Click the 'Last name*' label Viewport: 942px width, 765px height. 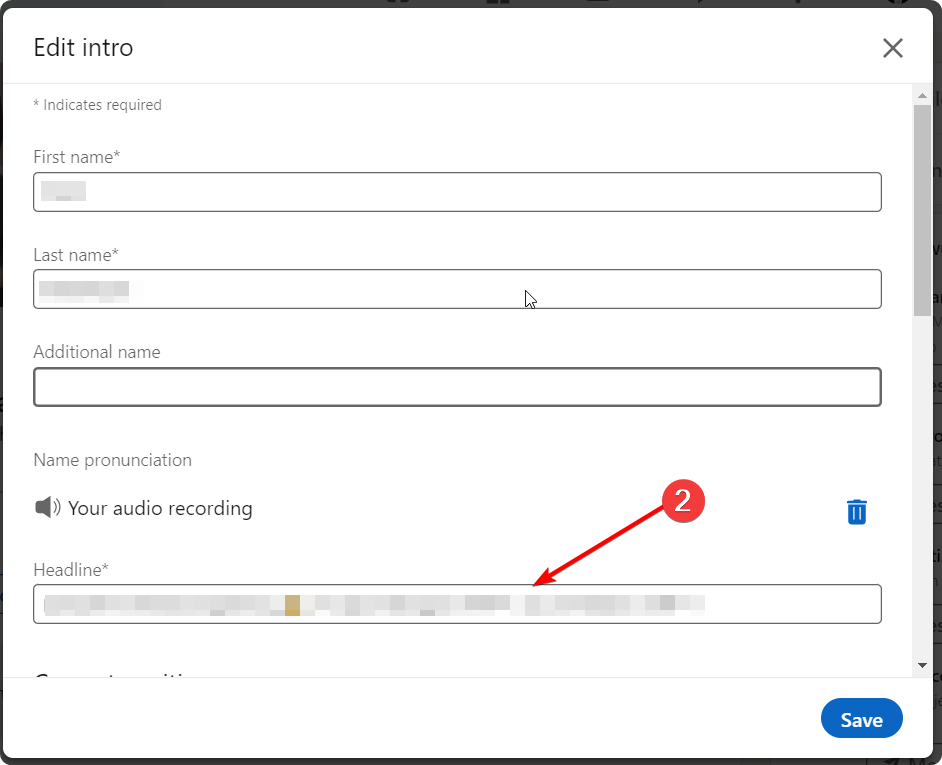pos(76,255)
